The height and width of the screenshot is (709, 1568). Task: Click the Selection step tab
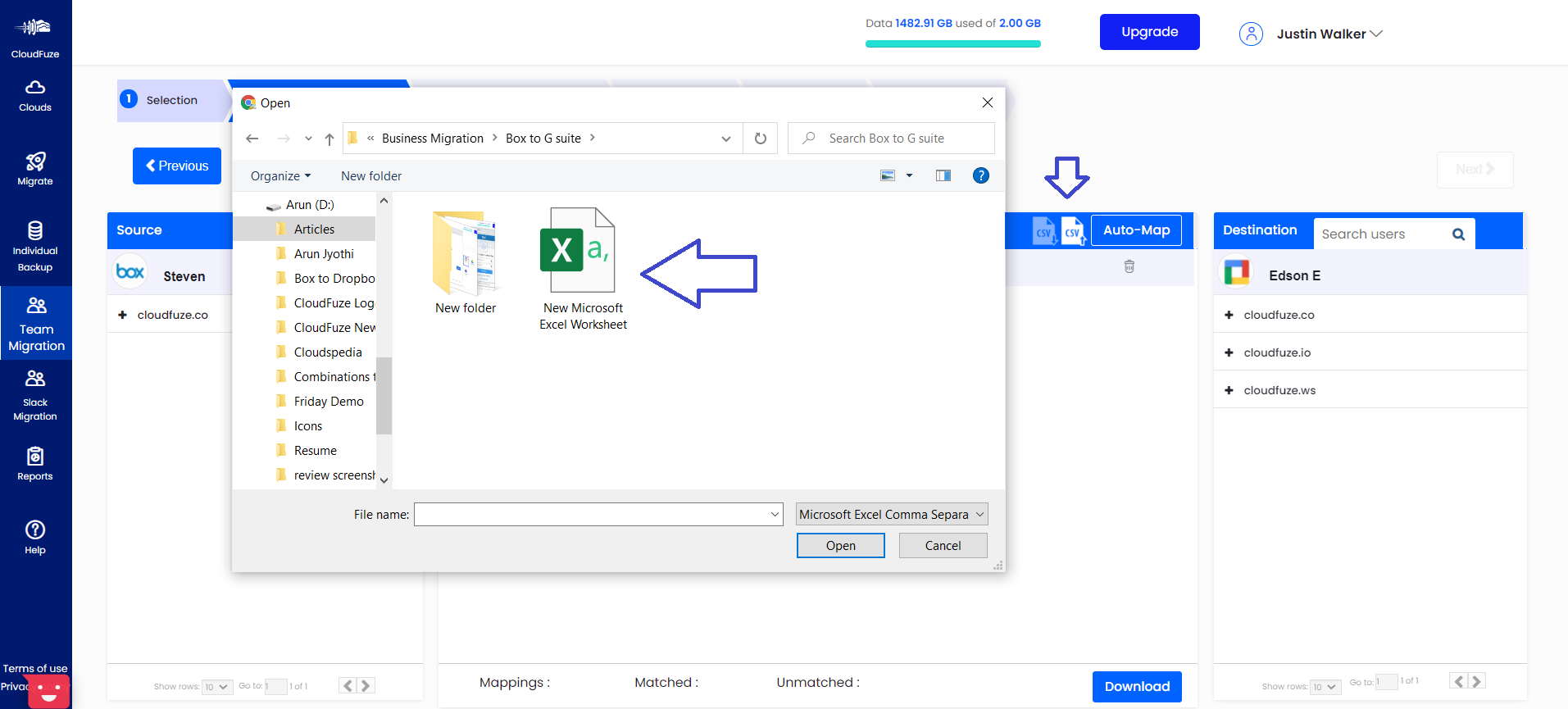(170, 100)
